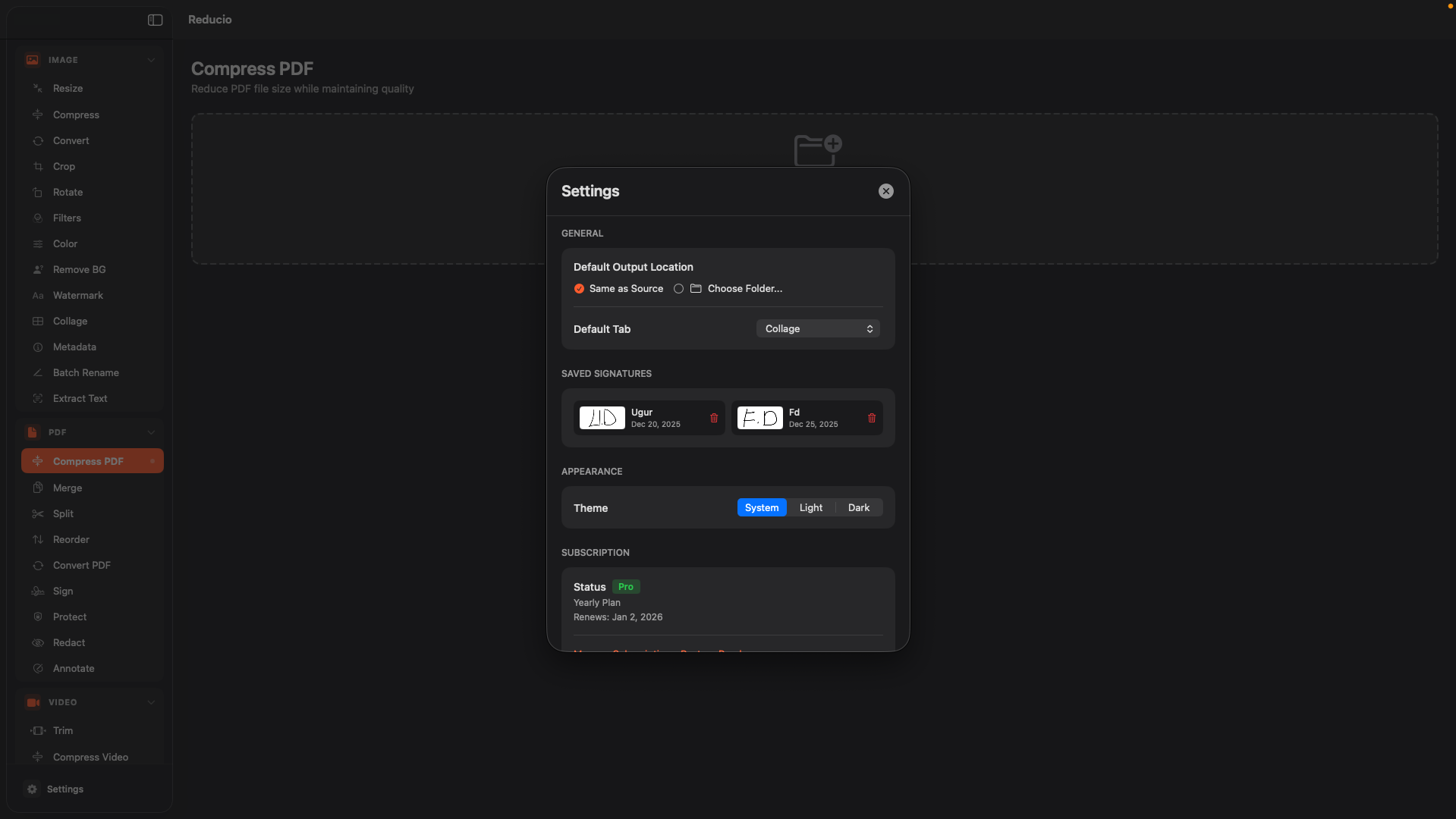Select the Split PDF tool
This screenshot has height=819, width=1456.
click(x=63, y=513)
